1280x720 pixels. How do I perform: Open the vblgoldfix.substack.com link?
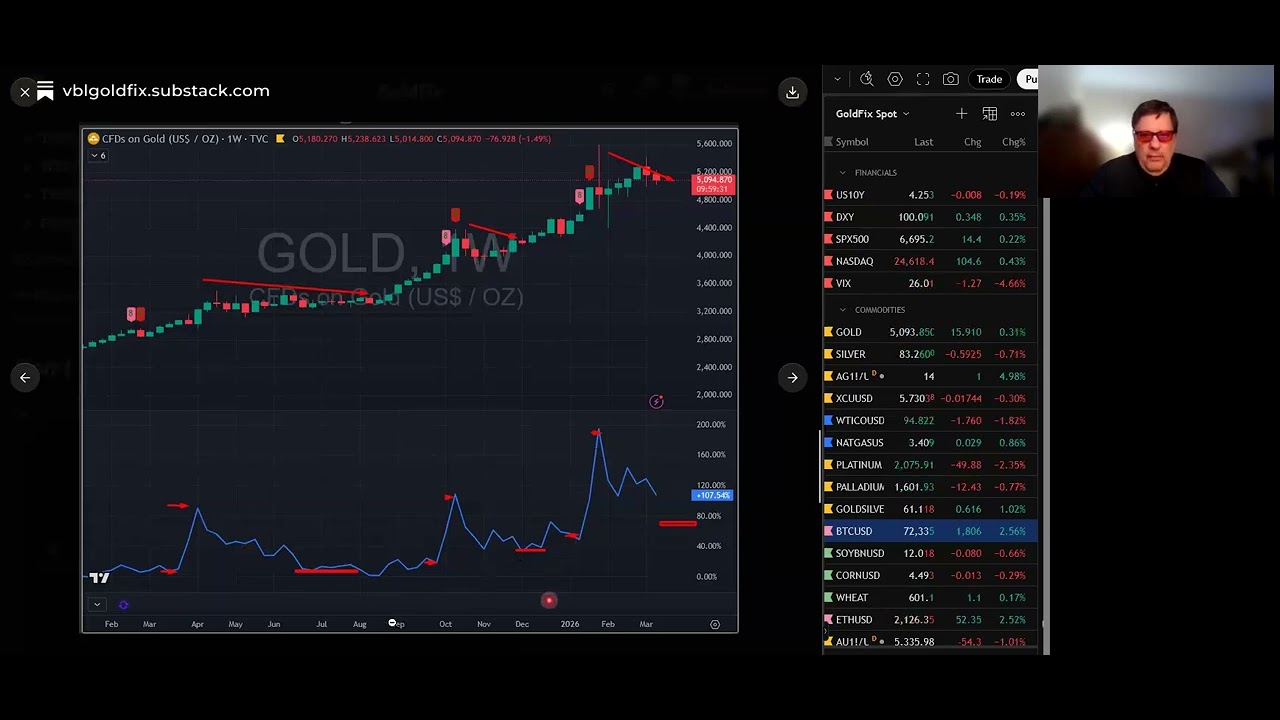pos(166,90)
